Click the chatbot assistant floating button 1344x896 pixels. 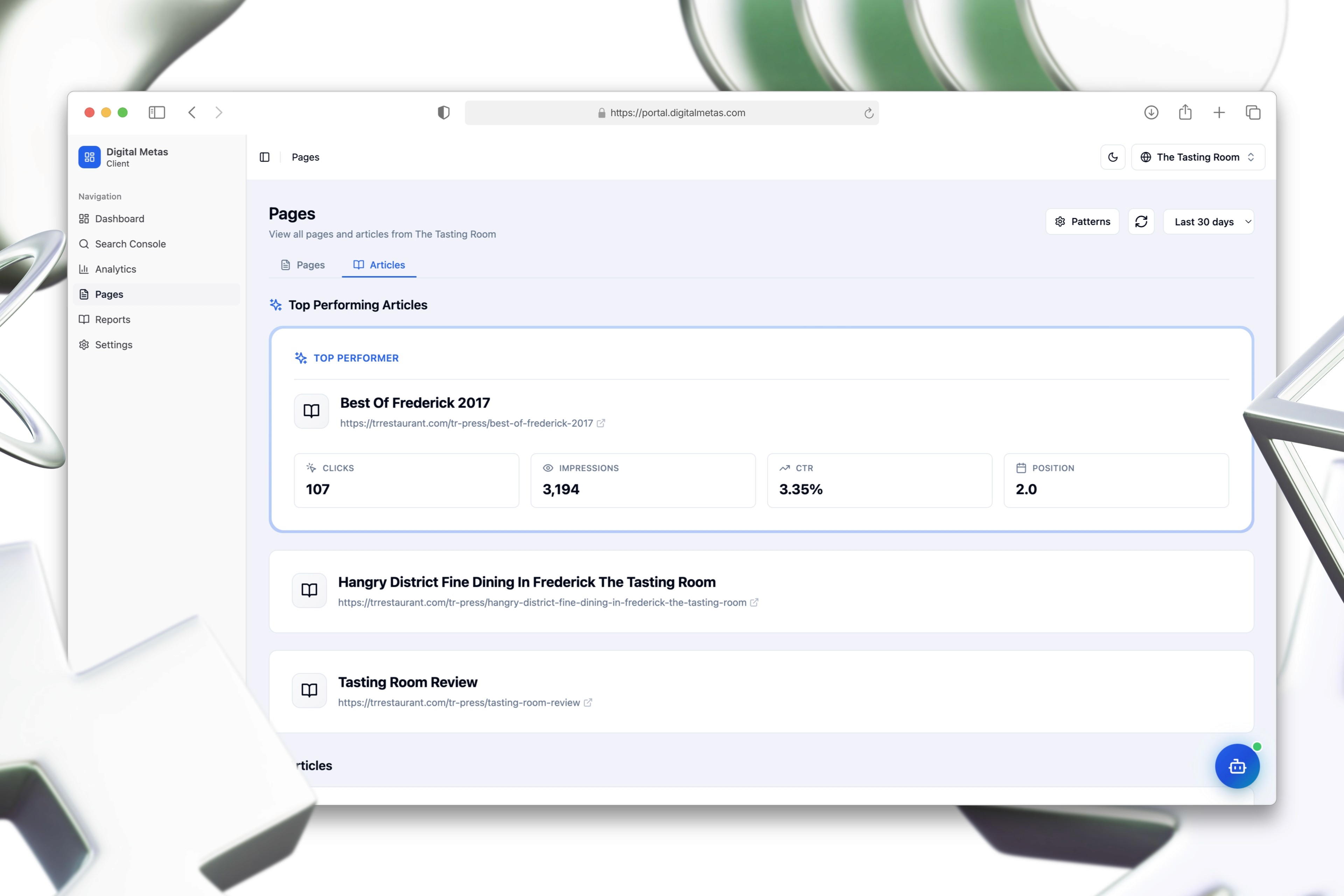point(1237,766)
